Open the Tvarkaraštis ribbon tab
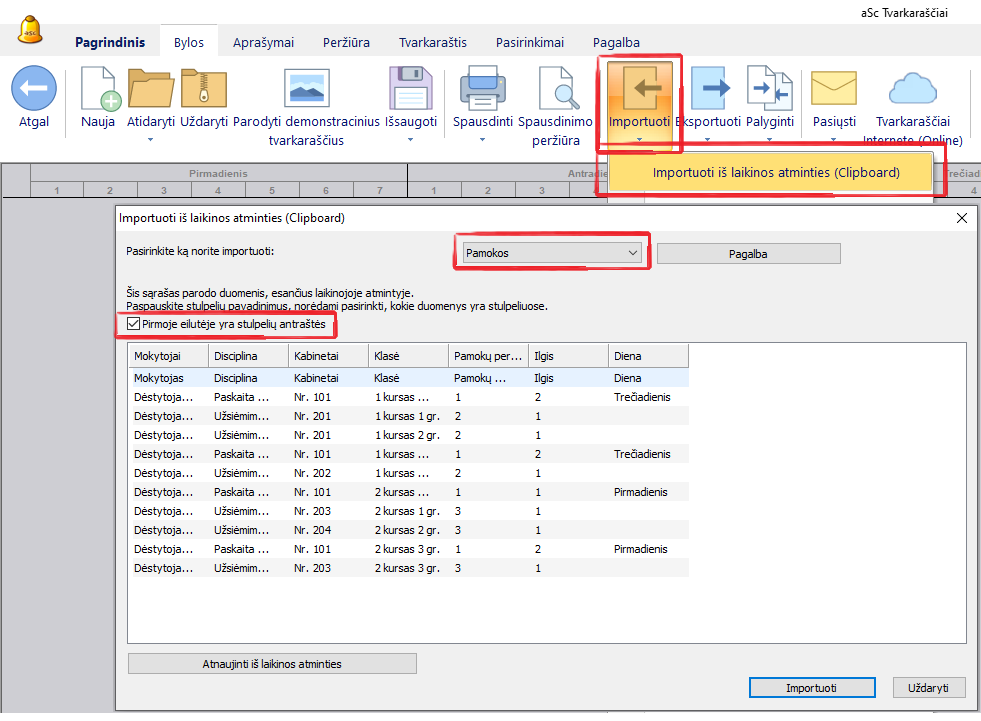This screenshot has width=981, height=721. point(433,43)
